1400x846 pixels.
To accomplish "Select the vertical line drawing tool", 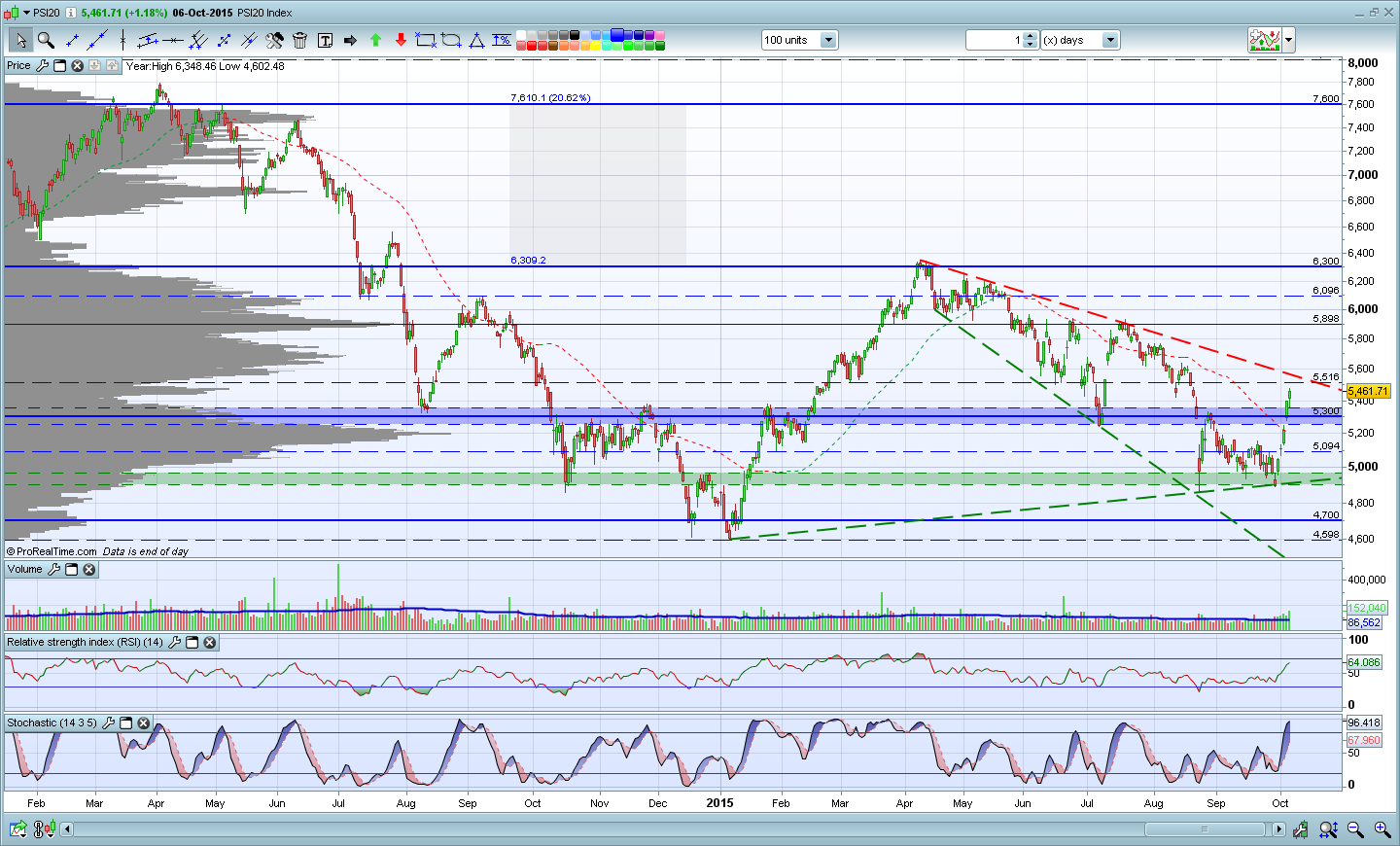I will 122,40.
